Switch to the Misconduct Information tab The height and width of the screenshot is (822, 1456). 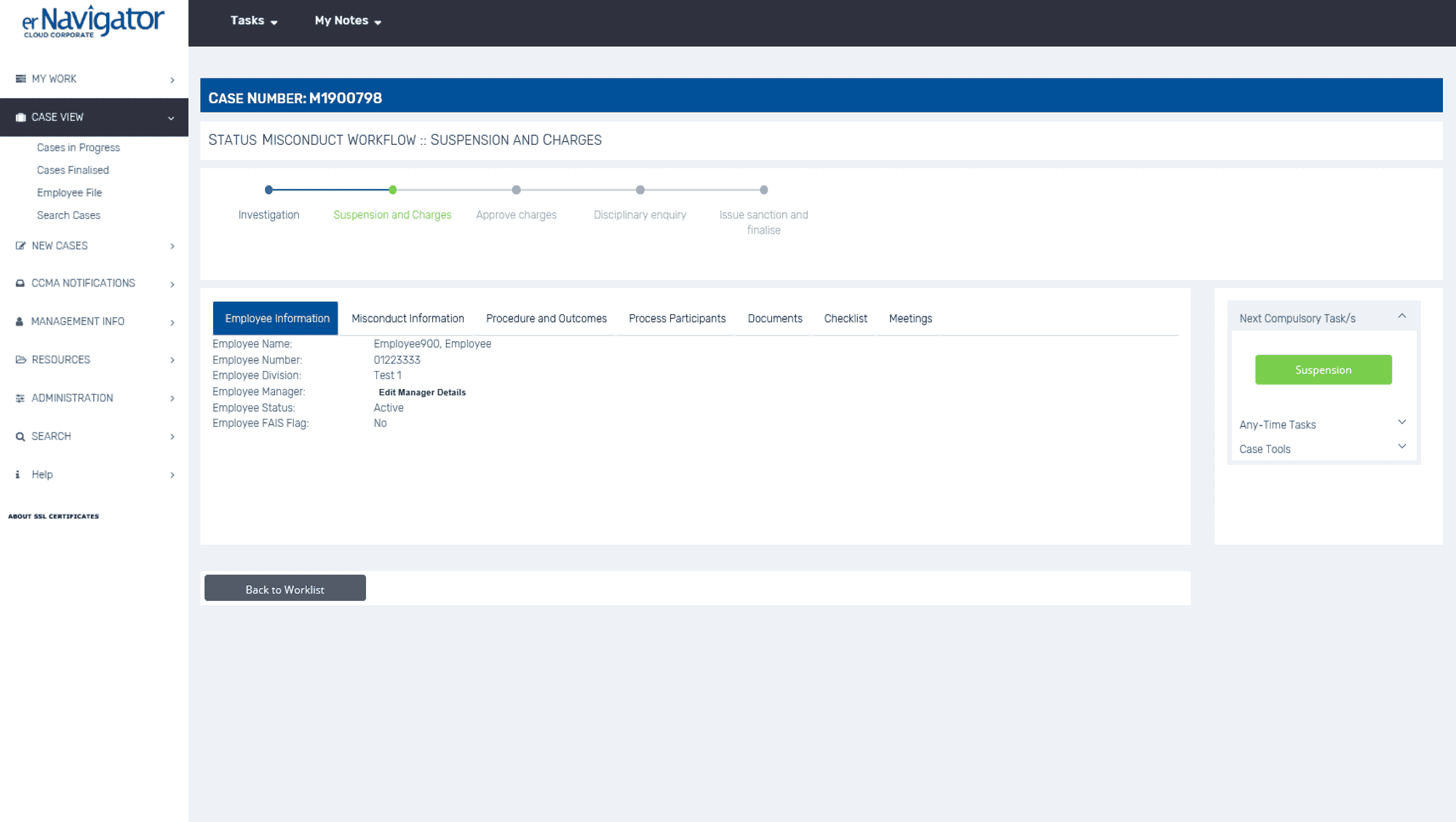pos(407,318)
